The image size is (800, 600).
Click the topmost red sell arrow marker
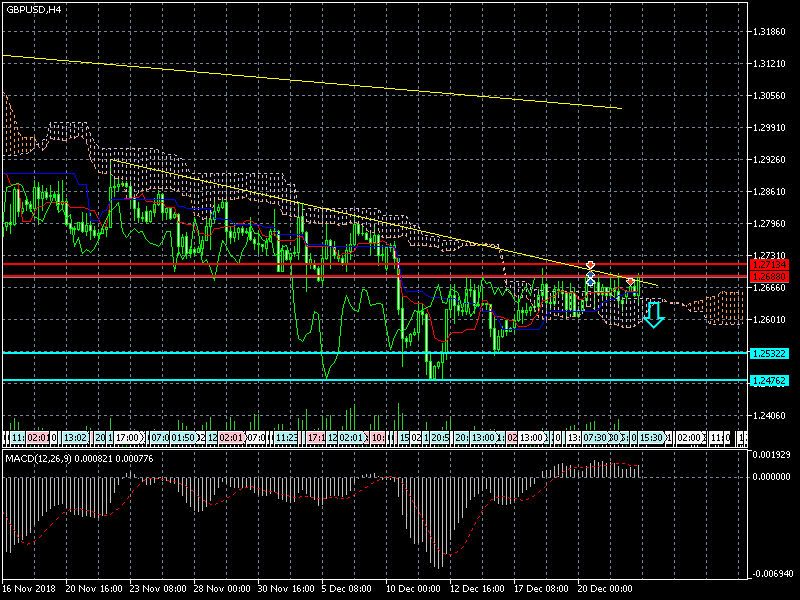[x=590, y=265]
